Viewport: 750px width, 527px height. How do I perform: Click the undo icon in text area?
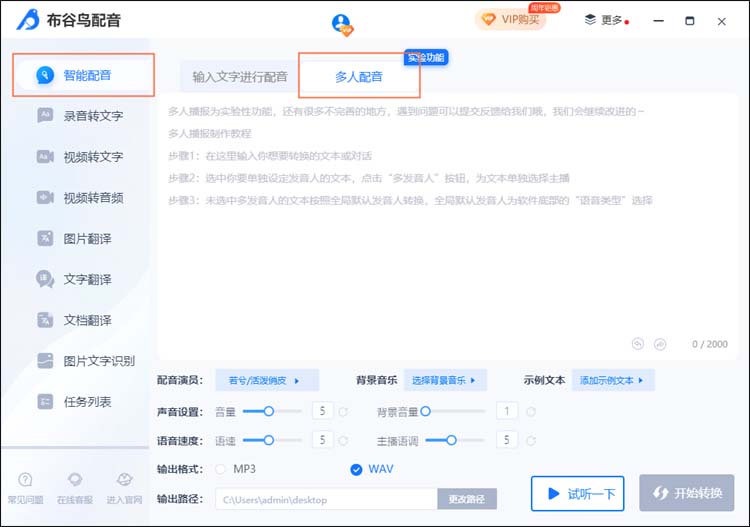pyautogui.click(x=637, y=344)
